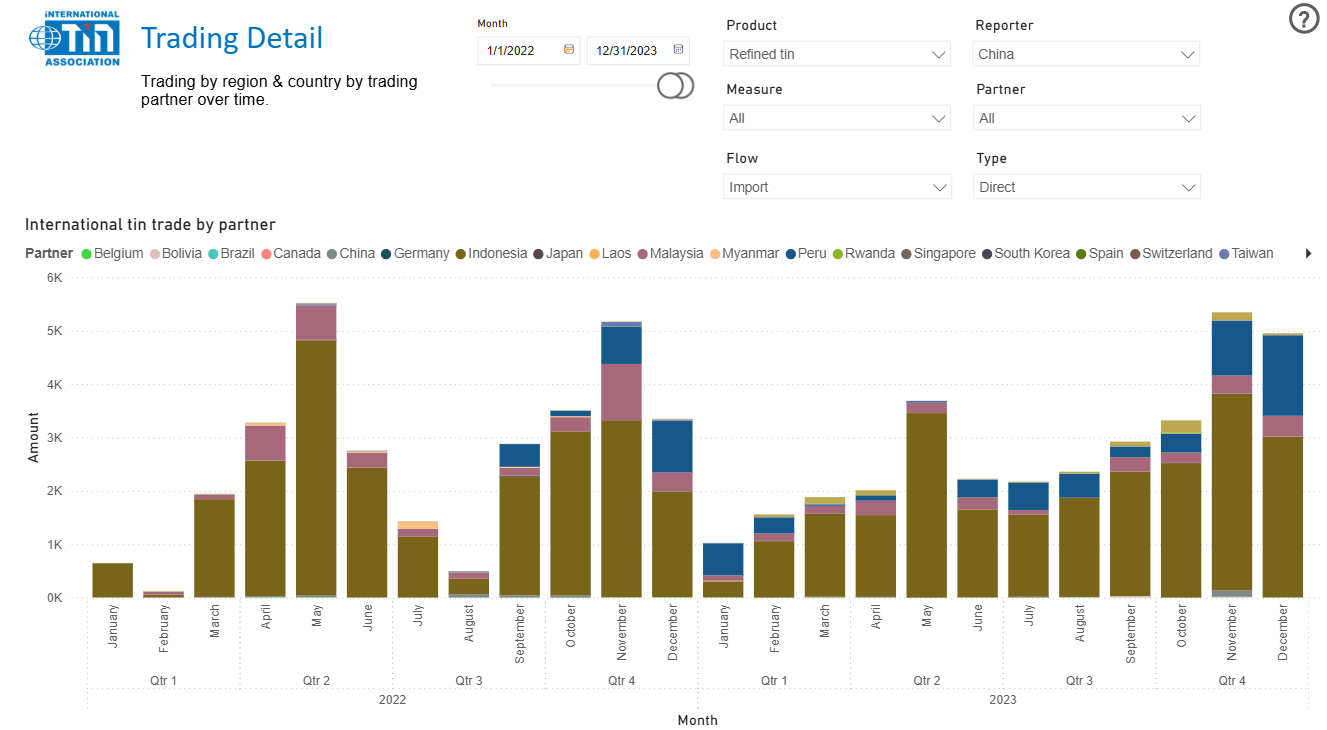The width and height of the screenshot is (1327, 730).
Task: Toggle highlighting of the Malaysia legend item
Action: (672, 253)
